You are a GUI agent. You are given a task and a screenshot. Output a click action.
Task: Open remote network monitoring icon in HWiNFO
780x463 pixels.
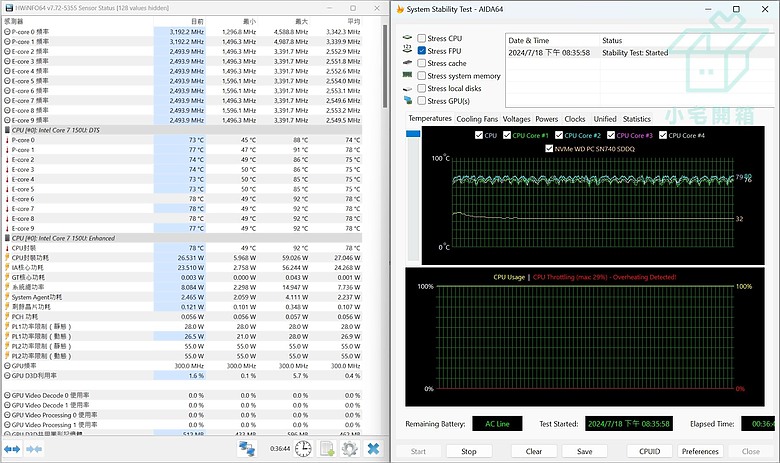click(x=247, y=449)
